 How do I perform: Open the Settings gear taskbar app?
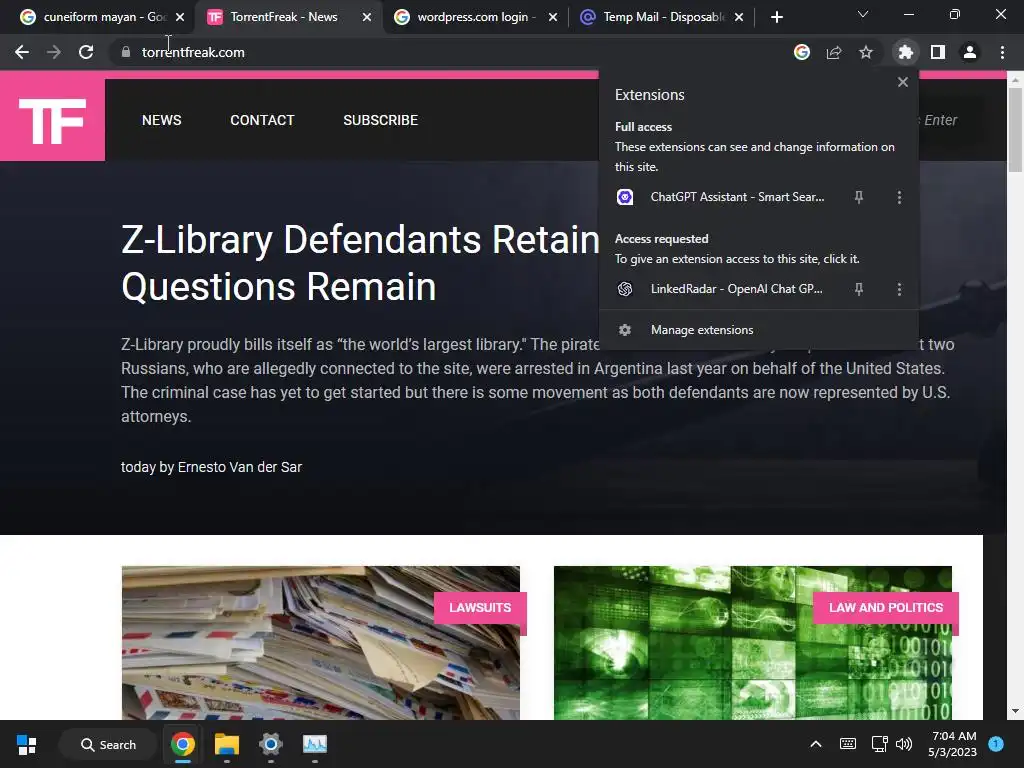point(270,744)
